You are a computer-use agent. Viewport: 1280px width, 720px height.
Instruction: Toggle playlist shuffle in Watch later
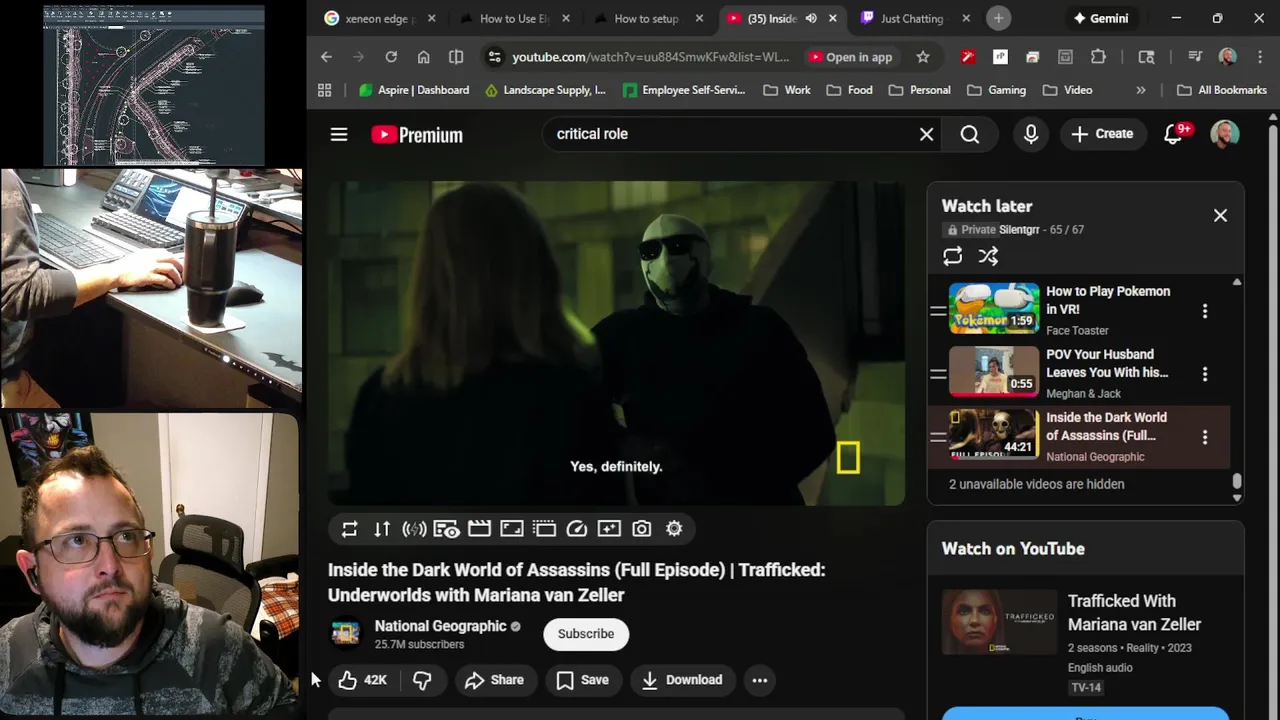pos(988,256)
